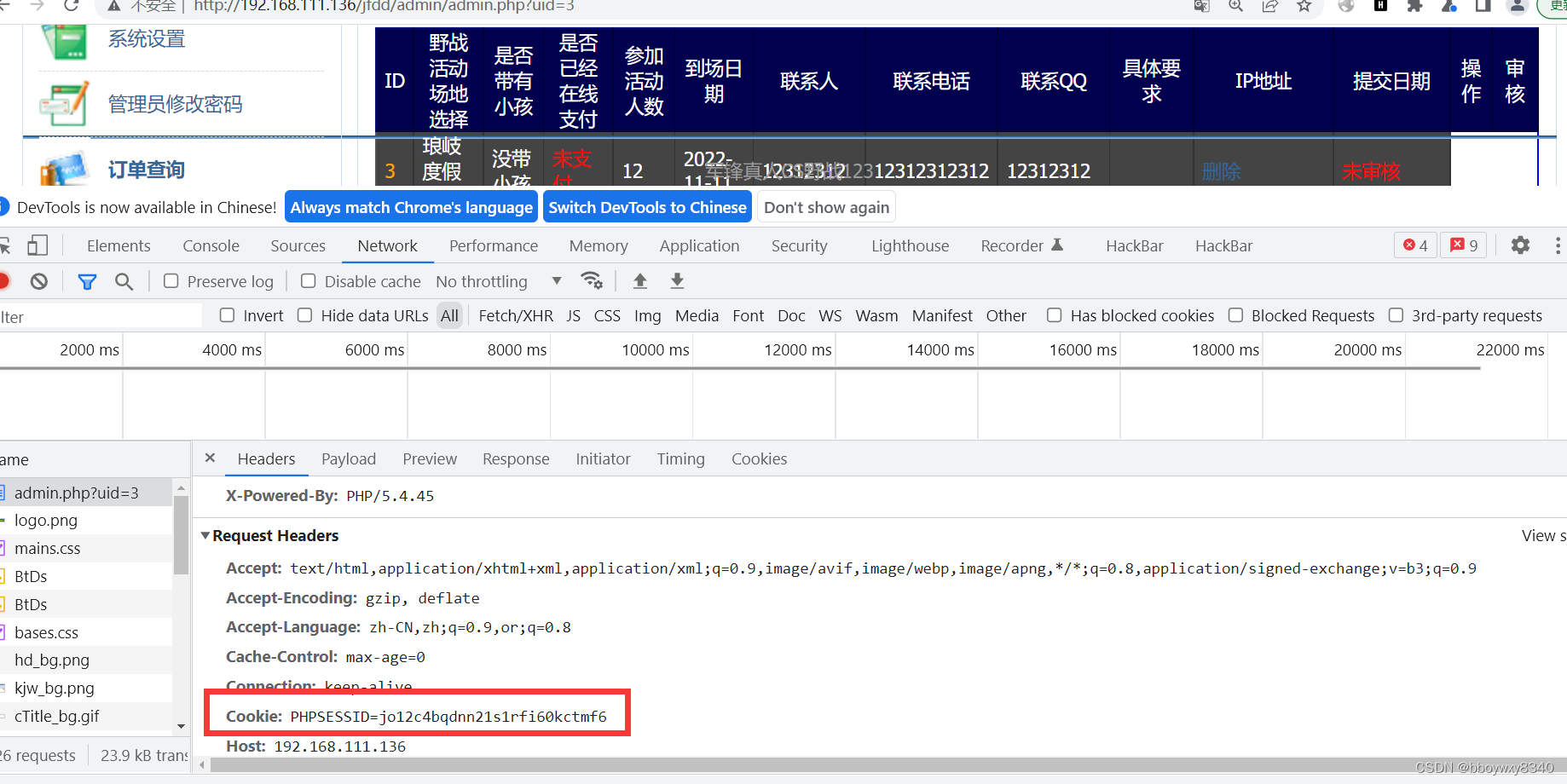Open the Timing tab
Screen dimensions: 1567x784
680,458
